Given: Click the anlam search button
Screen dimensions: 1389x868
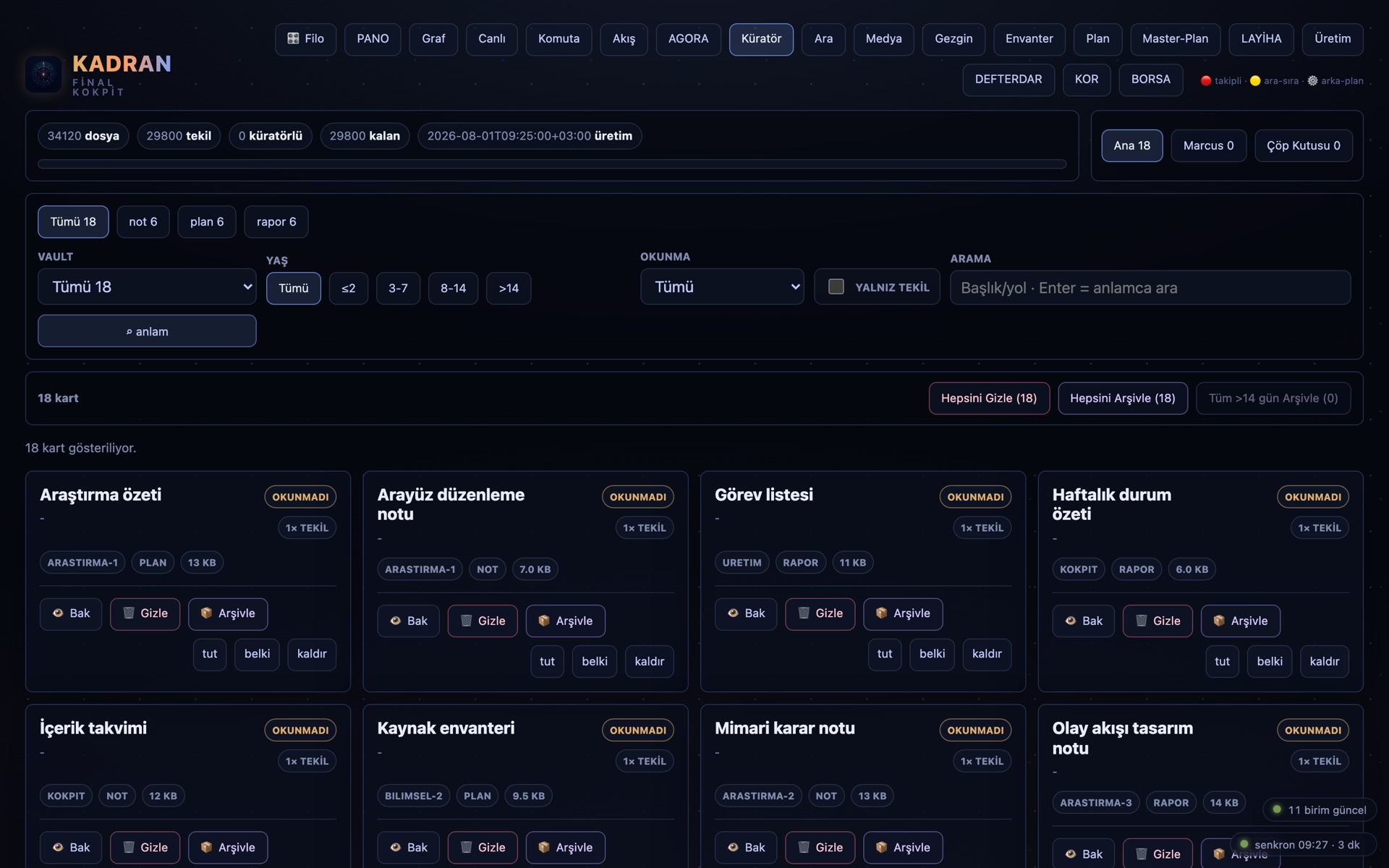Looking at the screenshot, I should 147,331.
